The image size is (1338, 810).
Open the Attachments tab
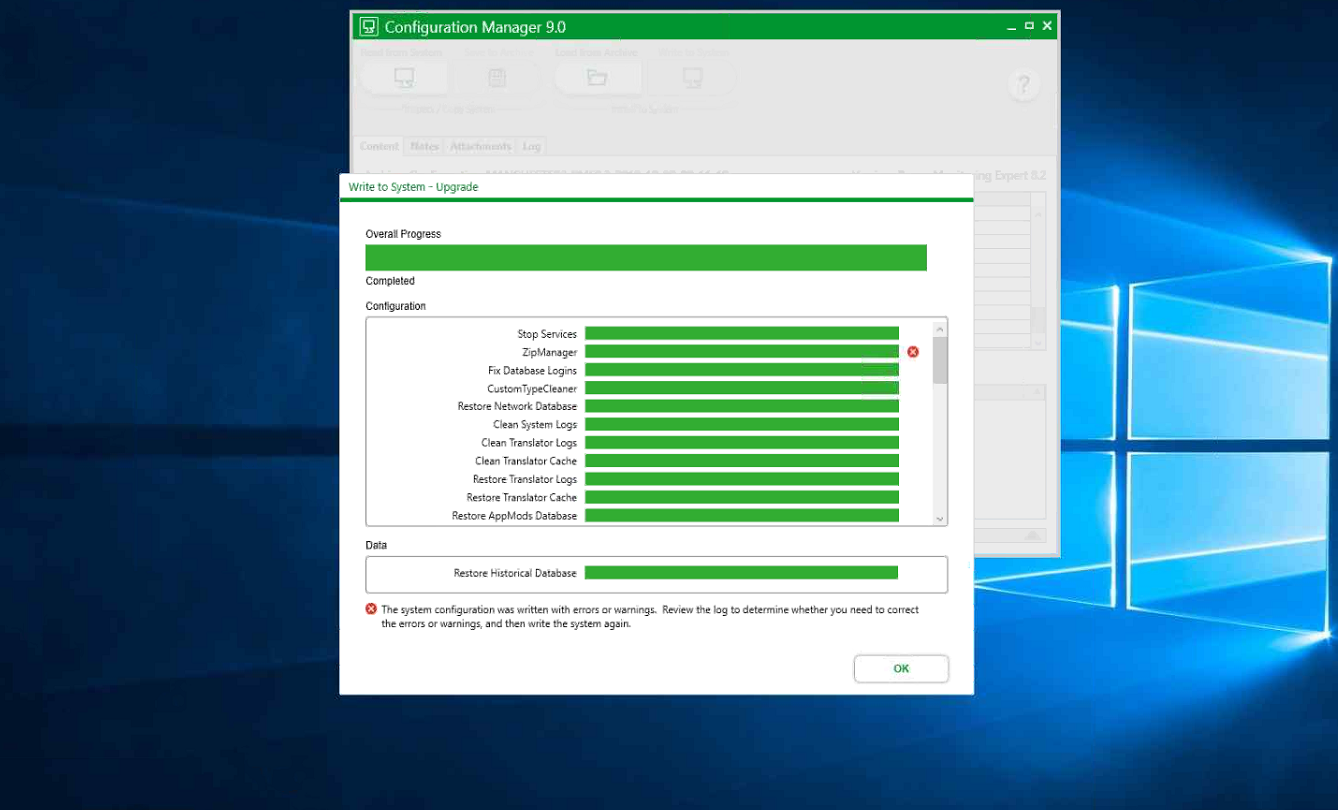(480, 146)
